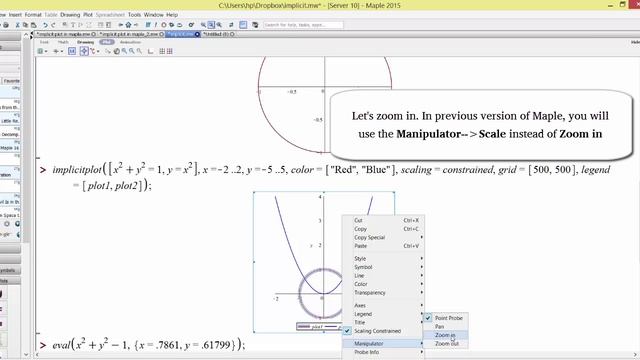The image size is (640, 360).
Task: Open the Home page house icon
Action: tap(129, 25)
